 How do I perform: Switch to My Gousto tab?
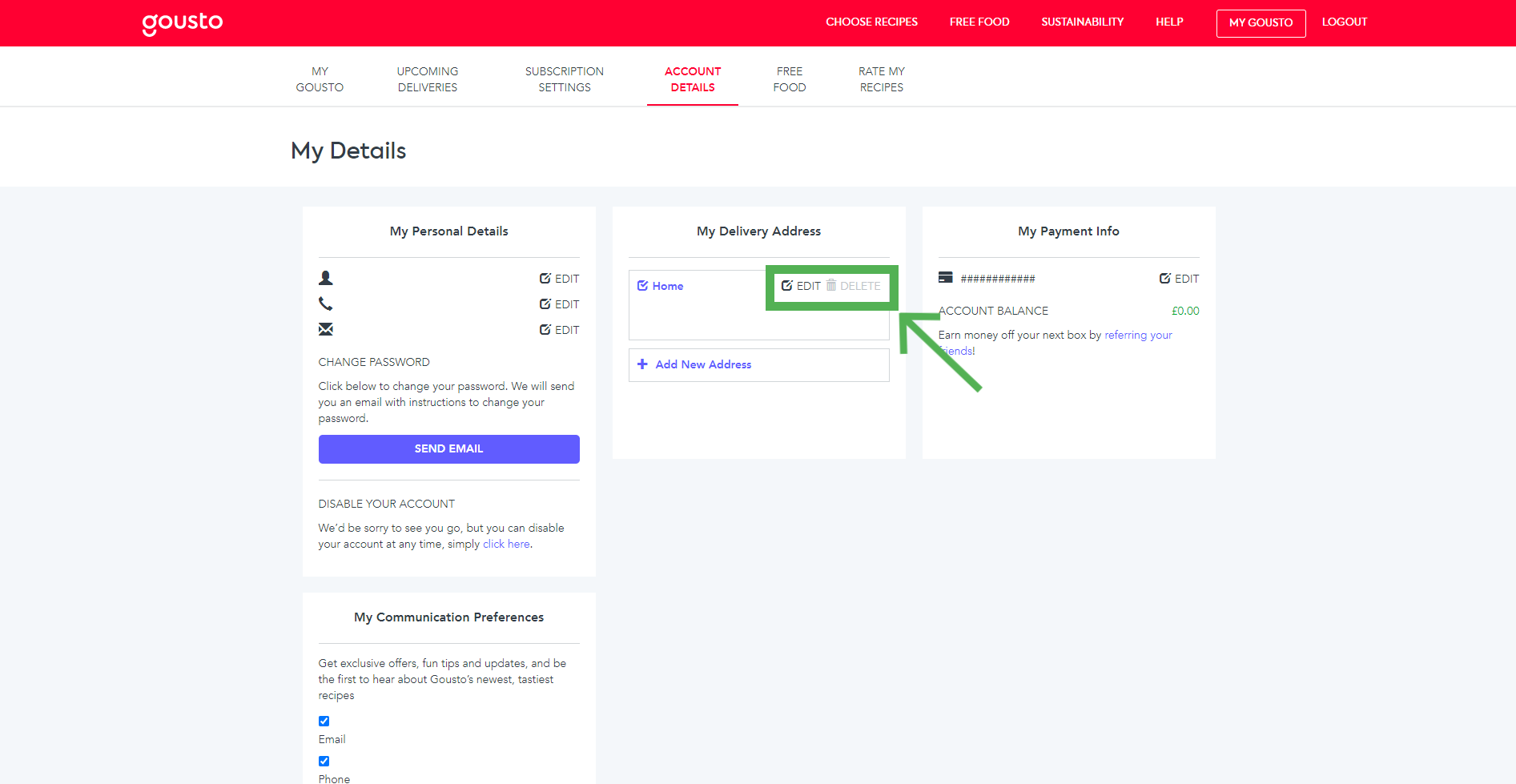click(320, 79)
